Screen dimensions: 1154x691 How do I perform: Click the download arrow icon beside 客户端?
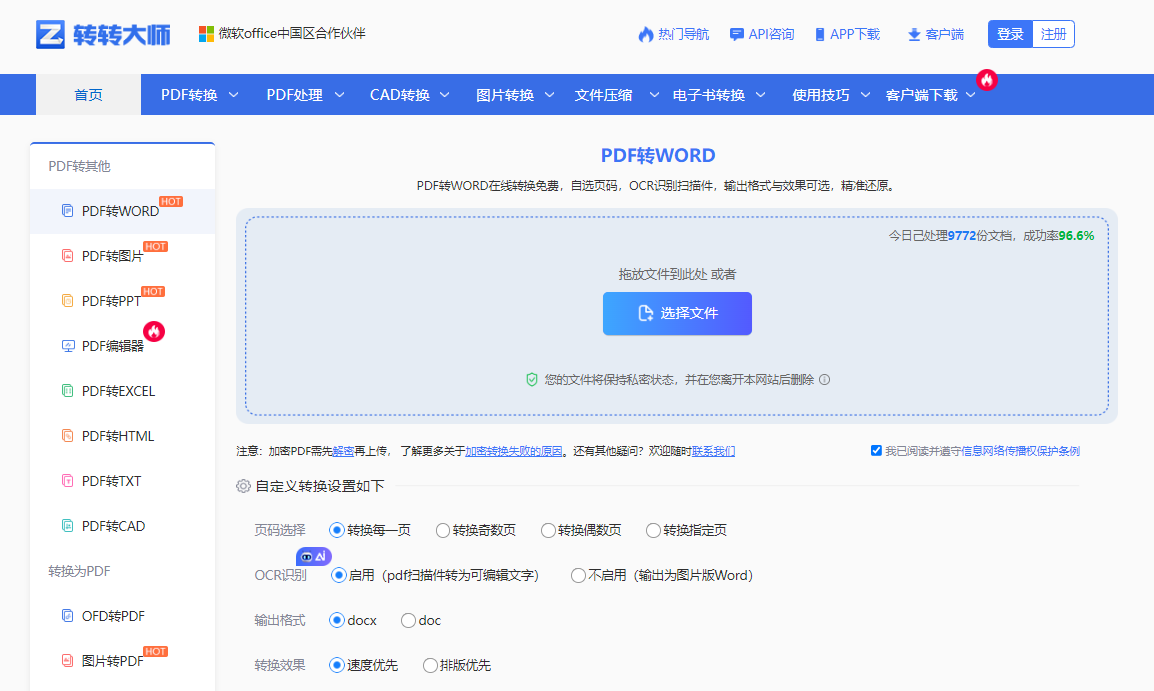pos(914,35)
